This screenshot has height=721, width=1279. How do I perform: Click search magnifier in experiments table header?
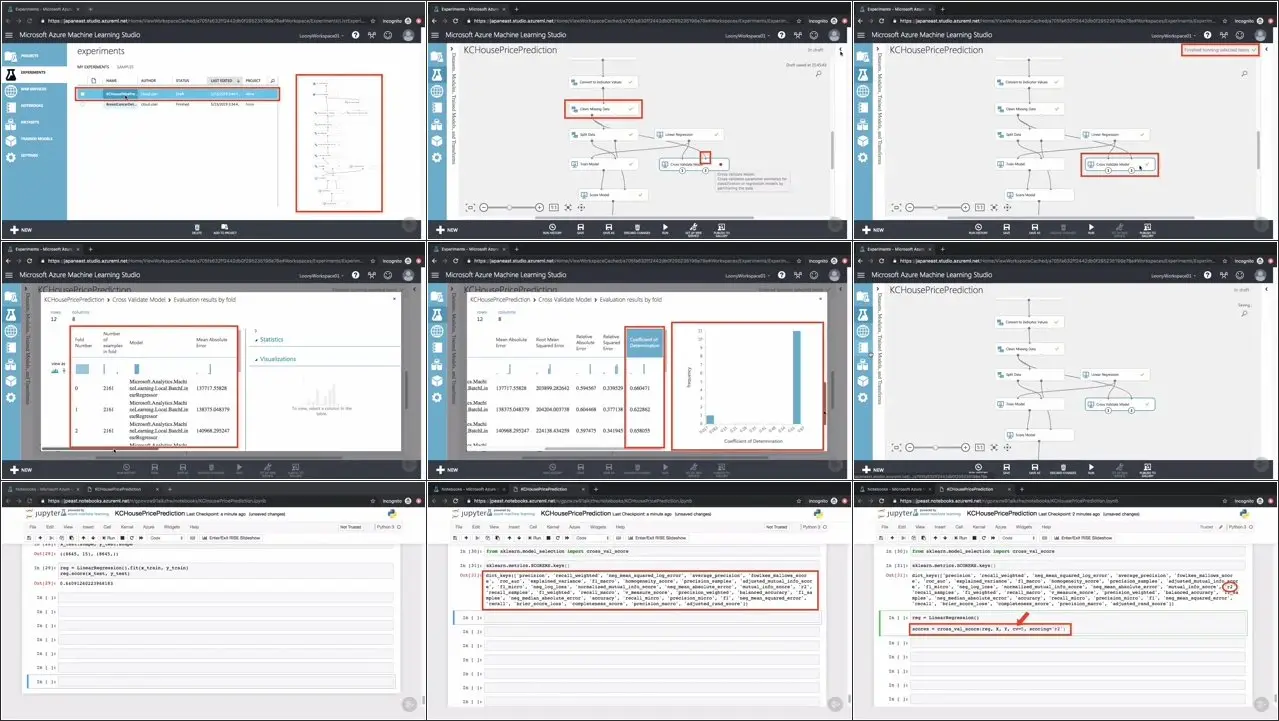coord(273,80)
